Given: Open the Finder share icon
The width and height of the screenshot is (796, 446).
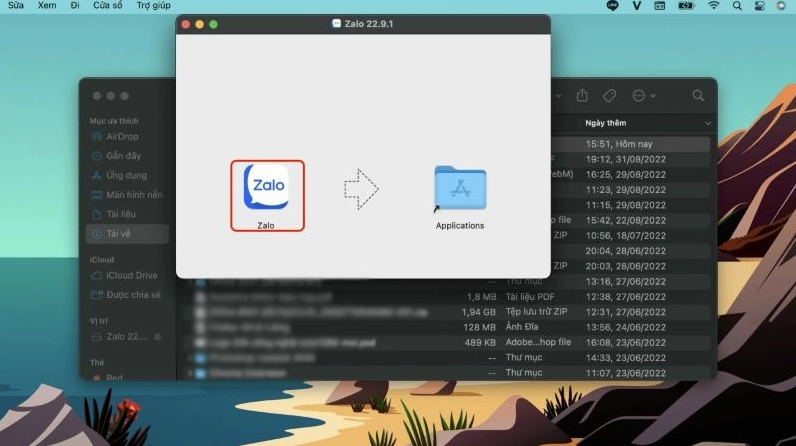Looking at the screenshot, I should [x=582, y=95].
